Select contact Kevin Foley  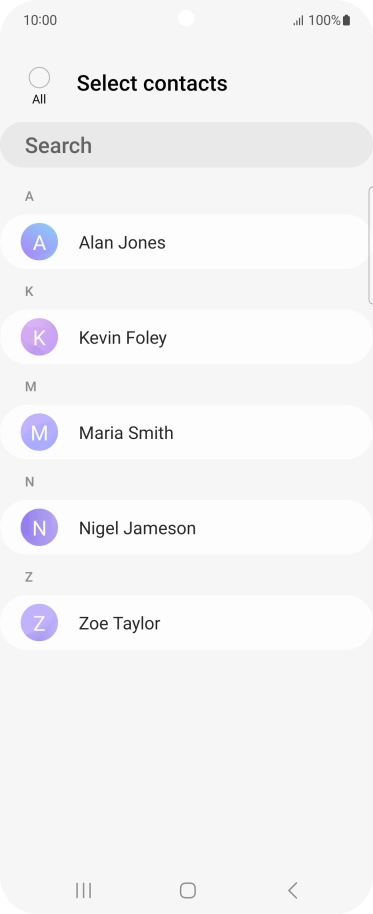(186, 337)
